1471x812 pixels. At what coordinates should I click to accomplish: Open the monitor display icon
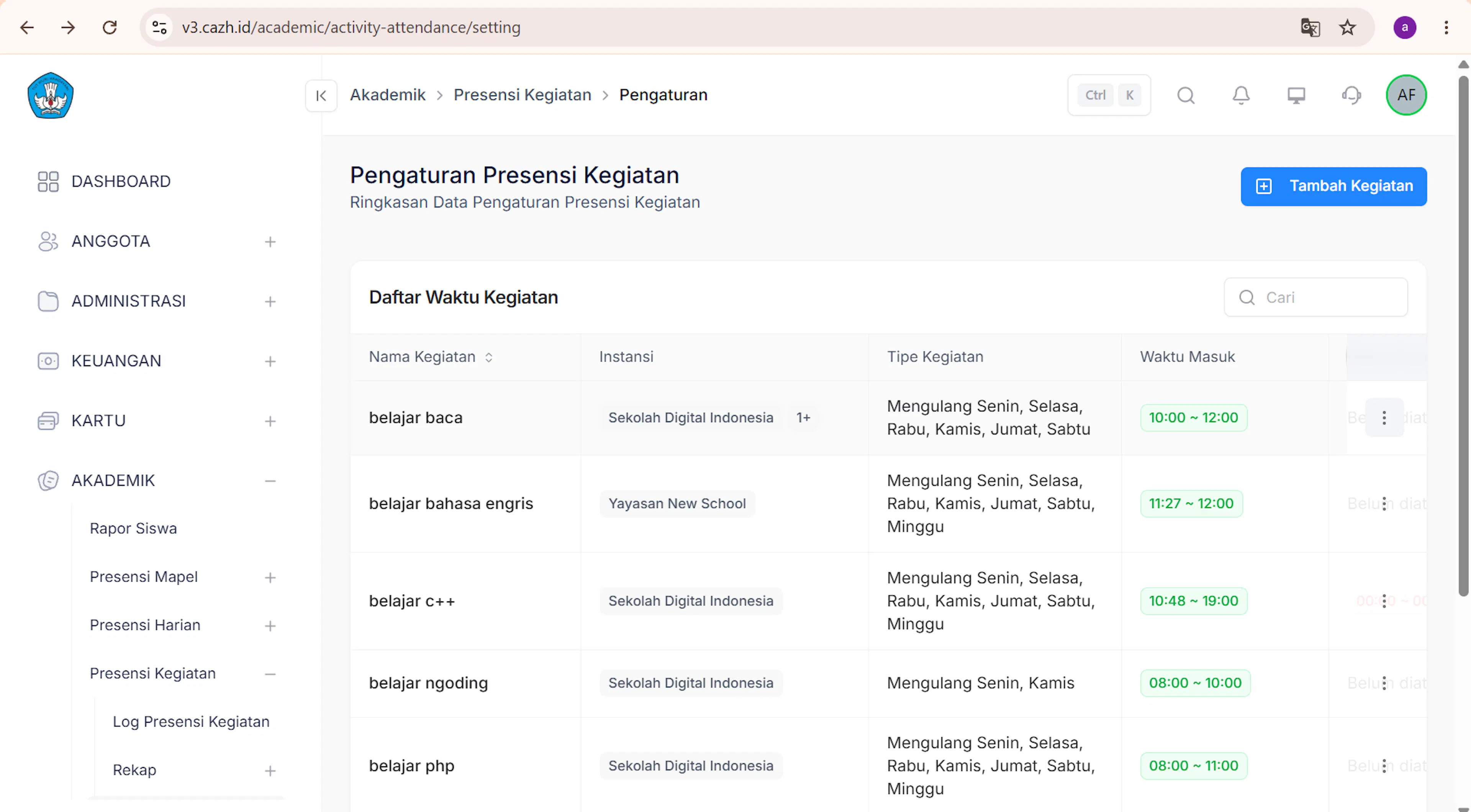coord(1296,95)
